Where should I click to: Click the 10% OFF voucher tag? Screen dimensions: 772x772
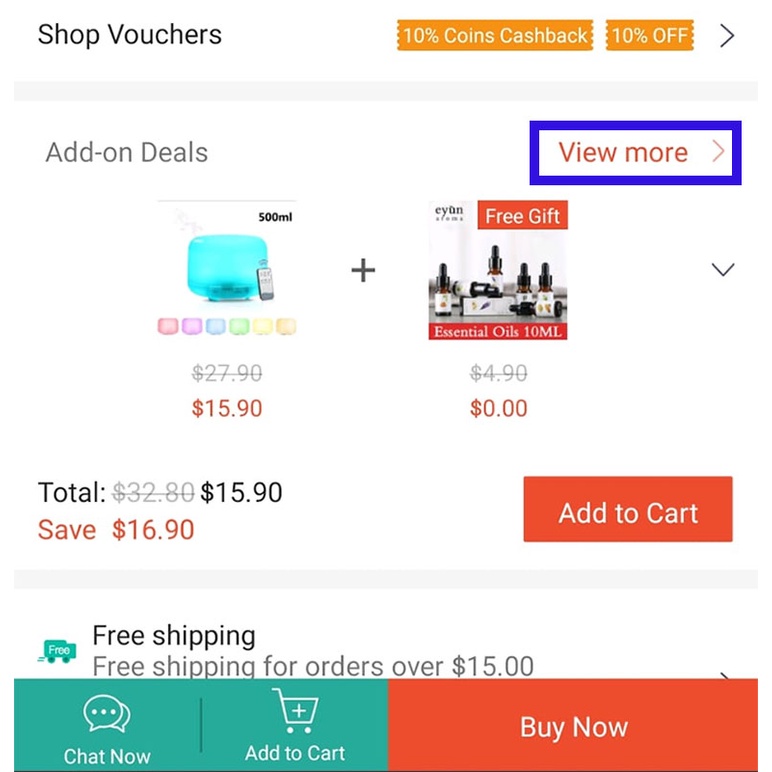649,35
